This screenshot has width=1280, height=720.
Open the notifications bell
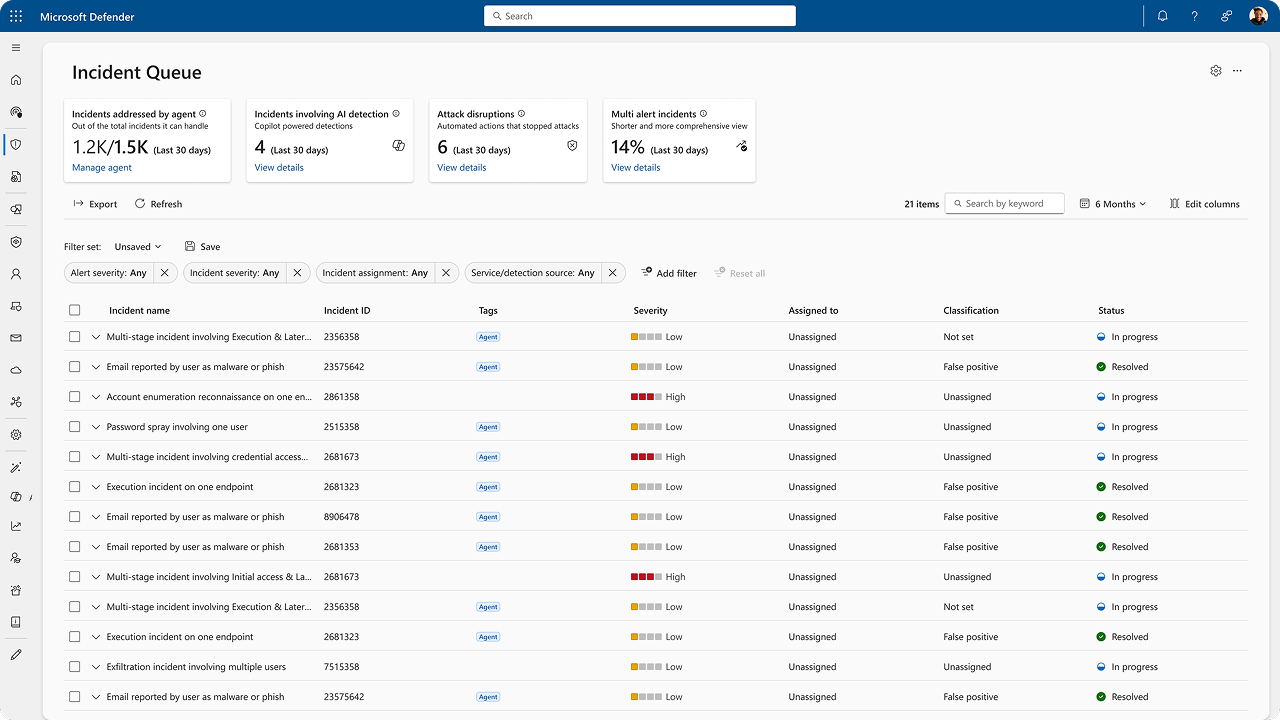[1162, 16]
